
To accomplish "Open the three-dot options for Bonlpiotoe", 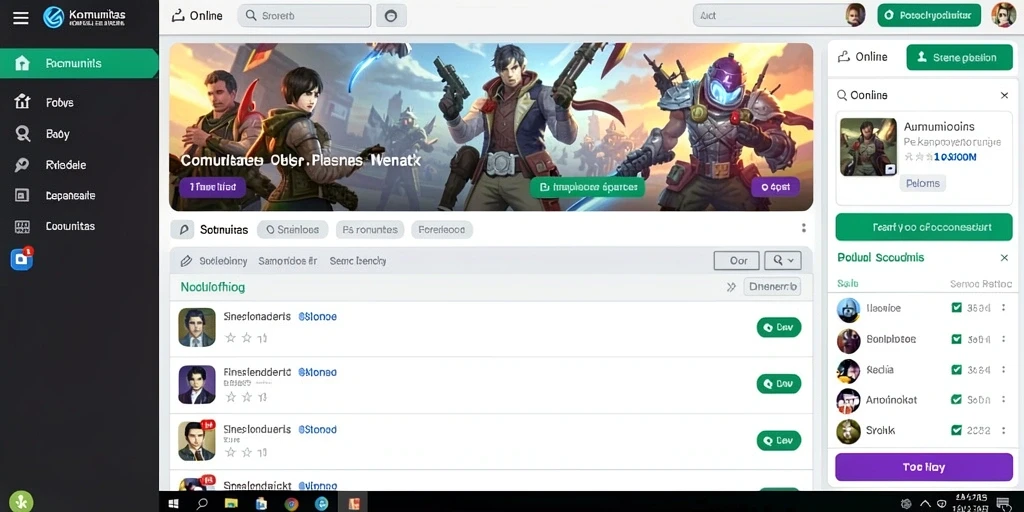I will pos(1004,339).
